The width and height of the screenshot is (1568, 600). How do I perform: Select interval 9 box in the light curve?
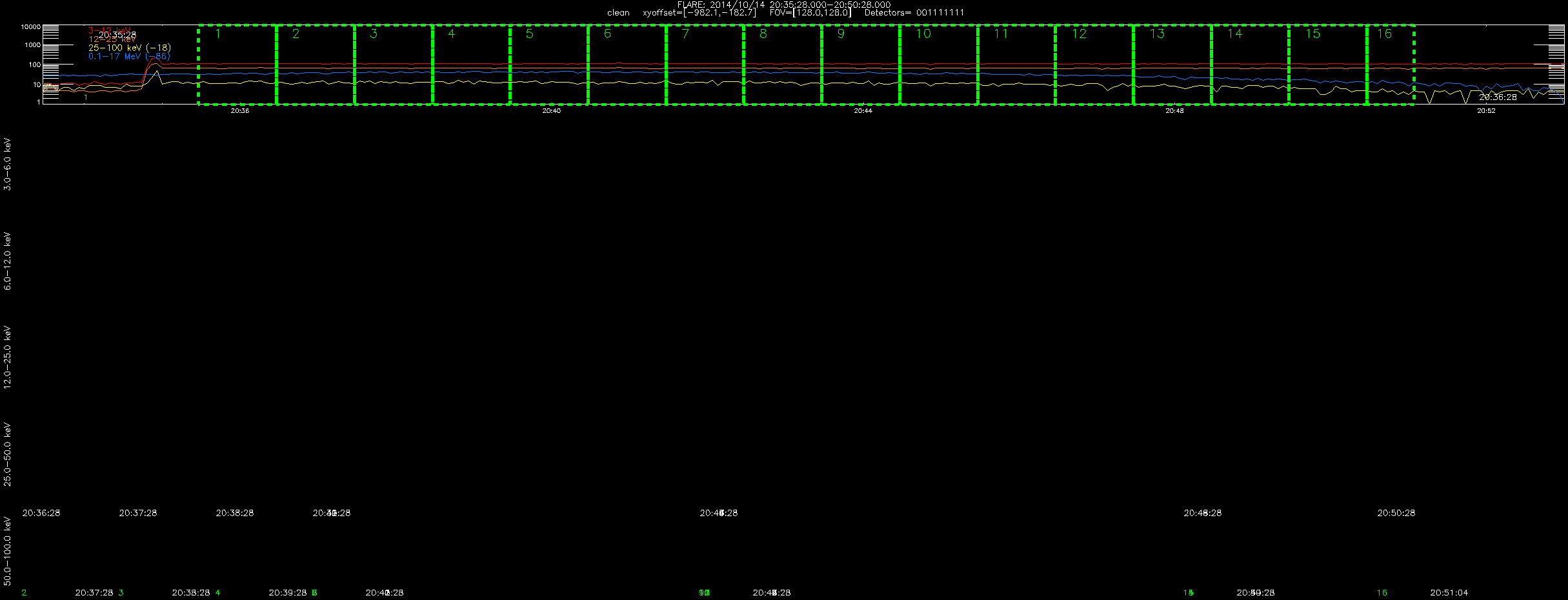[860, 65]
